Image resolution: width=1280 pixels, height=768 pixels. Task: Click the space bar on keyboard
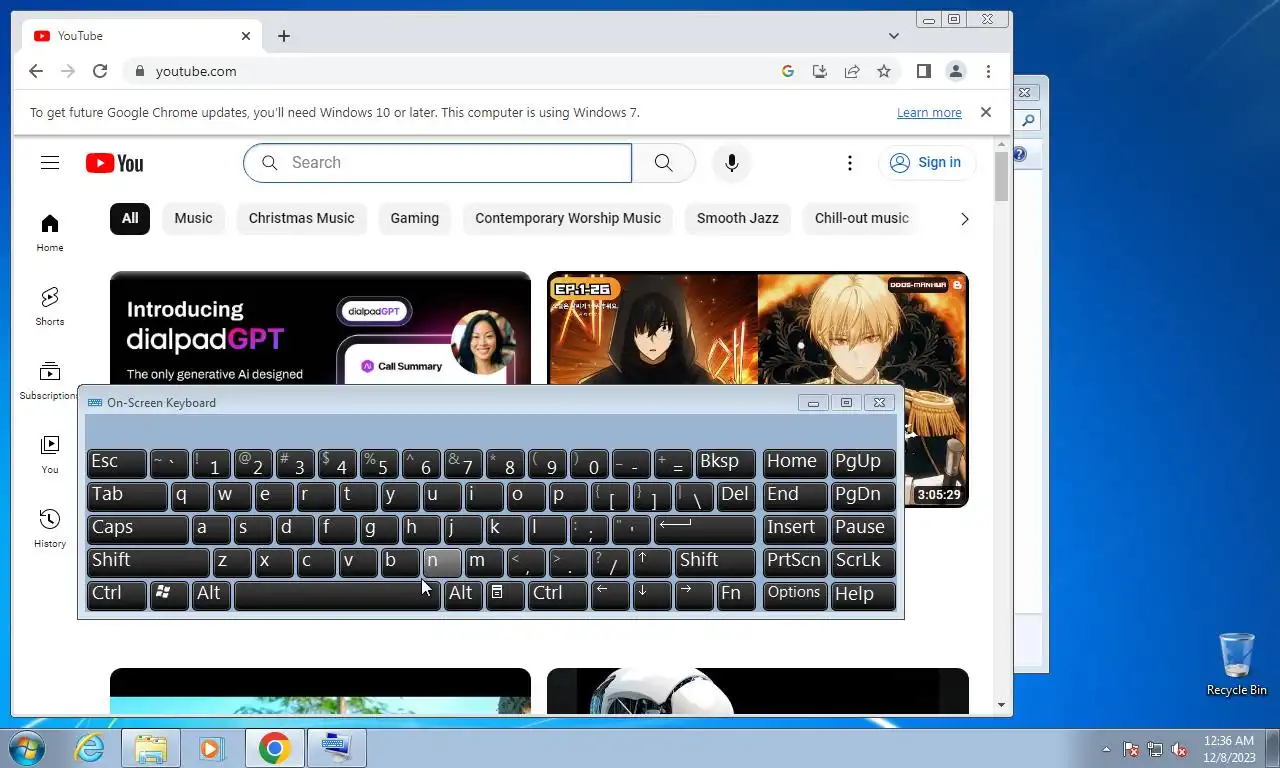[337, 594]
